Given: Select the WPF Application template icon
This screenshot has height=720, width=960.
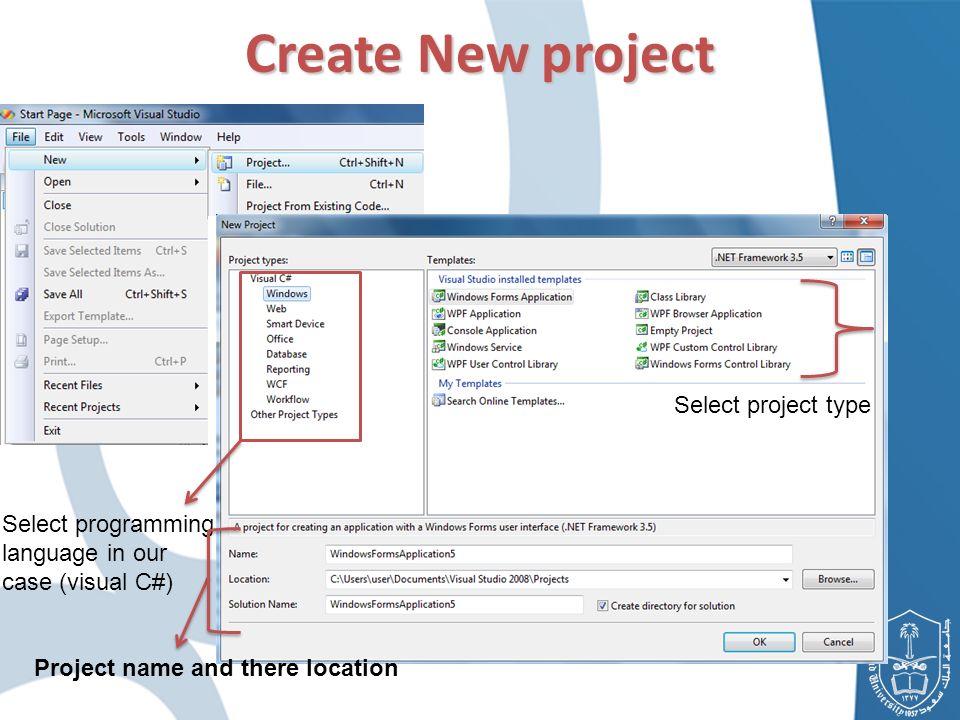Looking at the screenshot, I should [438, 313].
